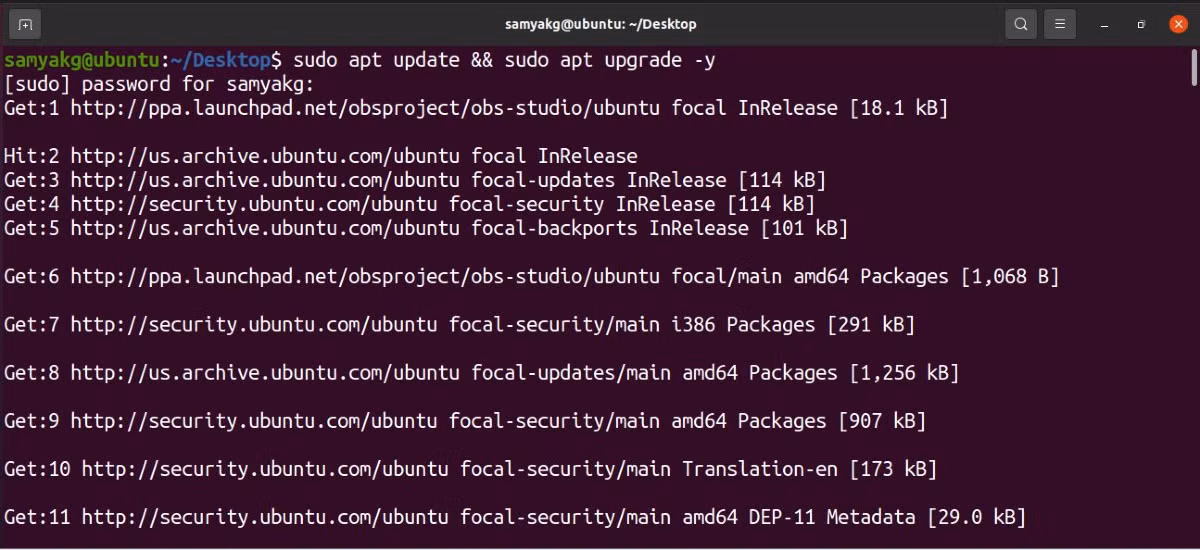The image size is (1200, 550).
Task: Maximize the terminal window
Action: coord(1141,23)
